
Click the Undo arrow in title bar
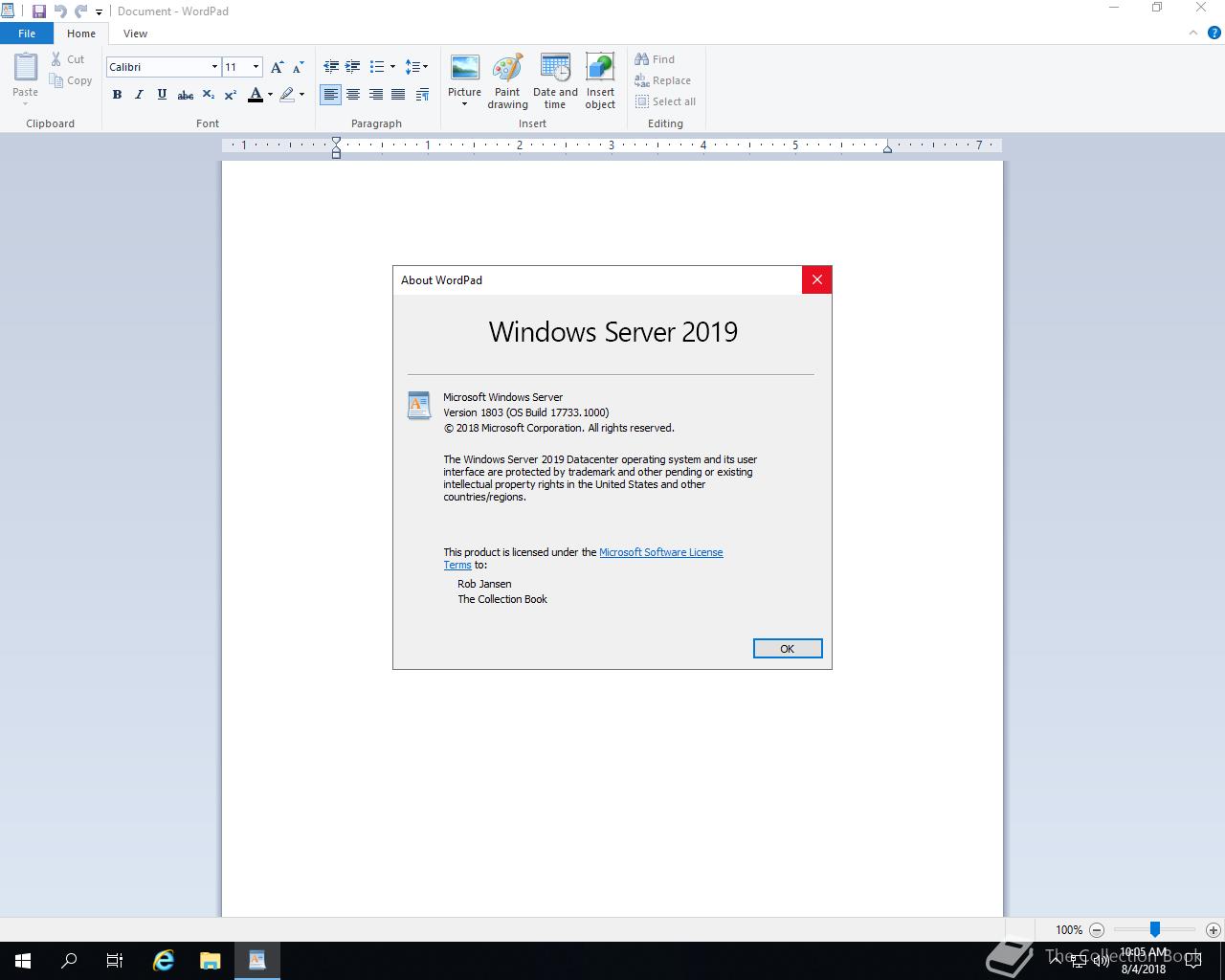tap(60, 11)
